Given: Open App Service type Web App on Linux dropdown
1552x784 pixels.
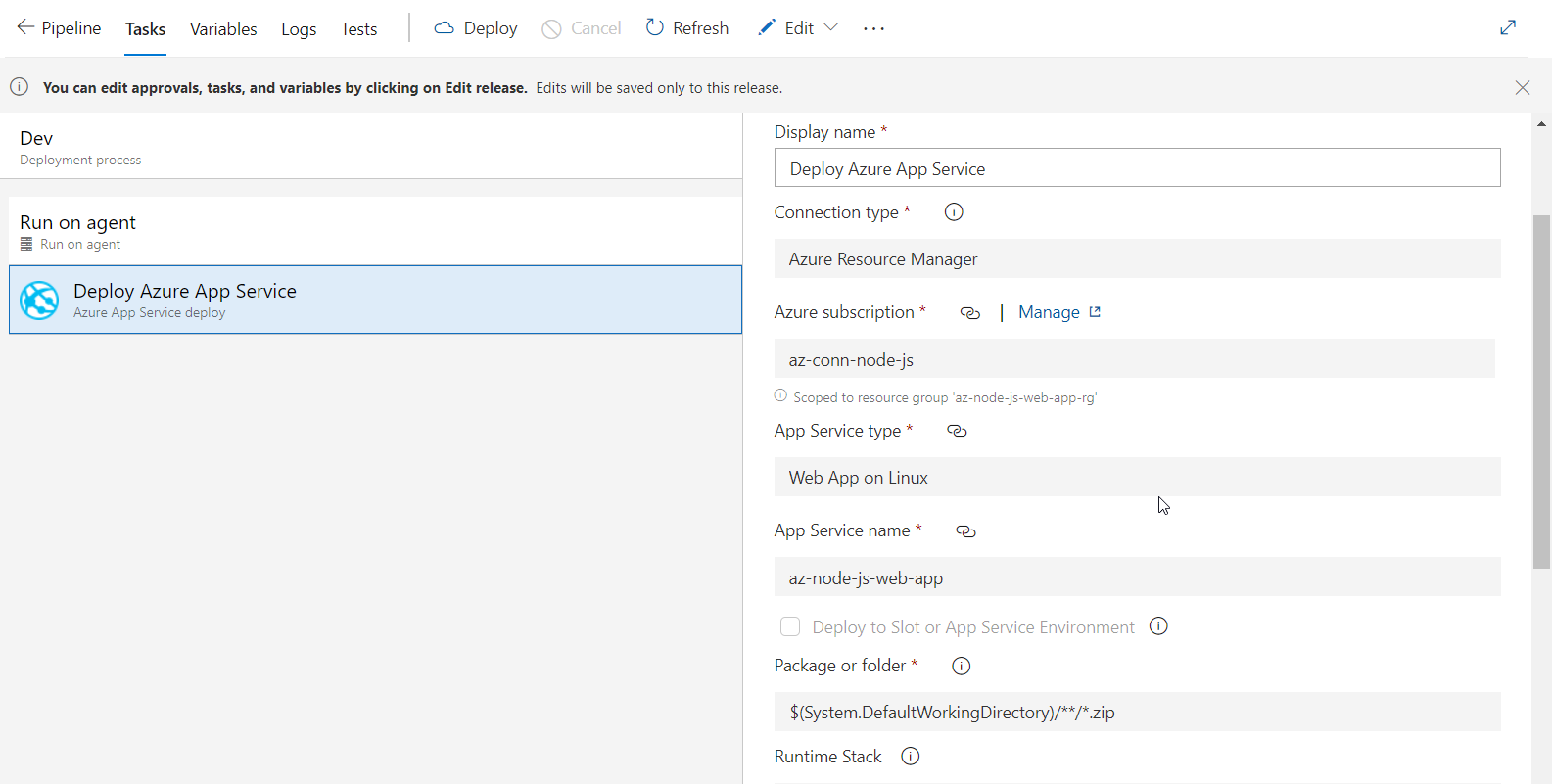Looking at the screenshot, I should pos(1137,477).
